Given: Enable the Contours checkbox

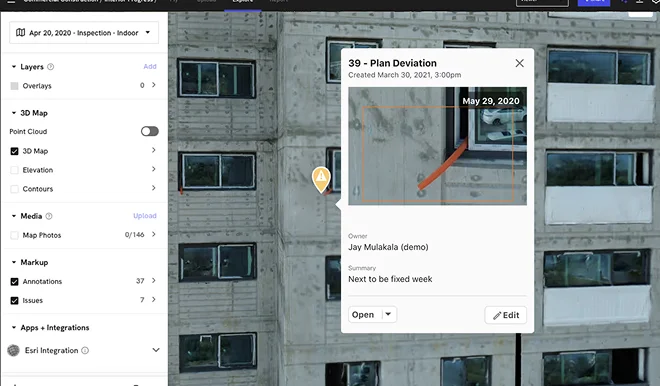Looking at the screenshot, I should tap(14, 189).
